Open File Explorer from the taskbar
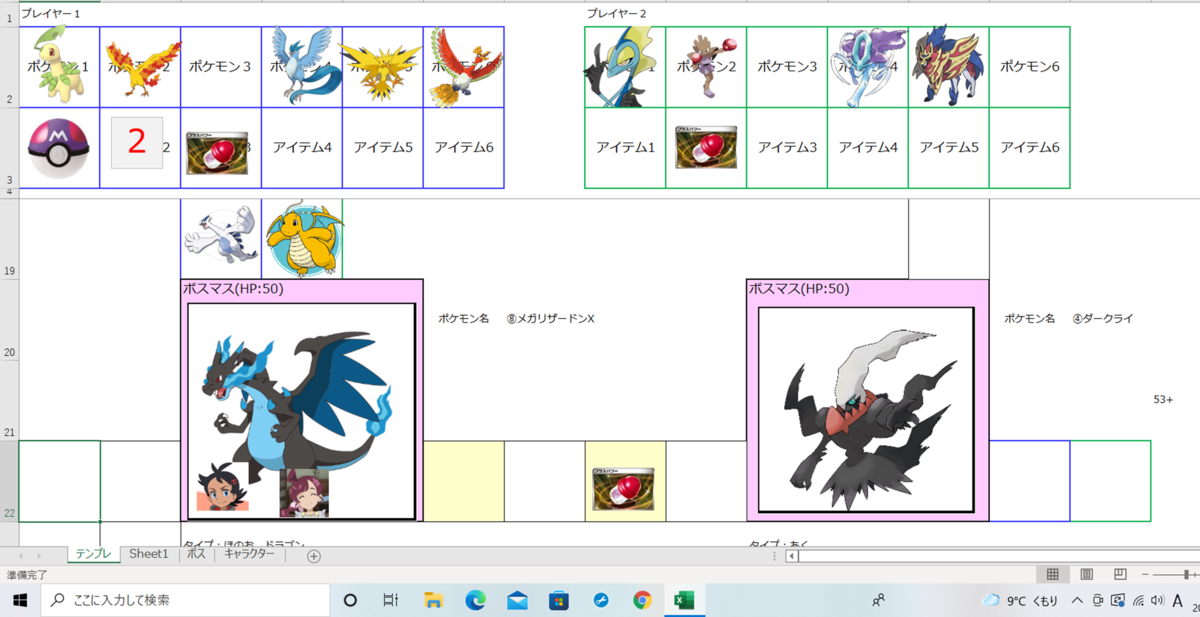The height and width of the screenshot is (617, 1200). [x=433, y=600]
